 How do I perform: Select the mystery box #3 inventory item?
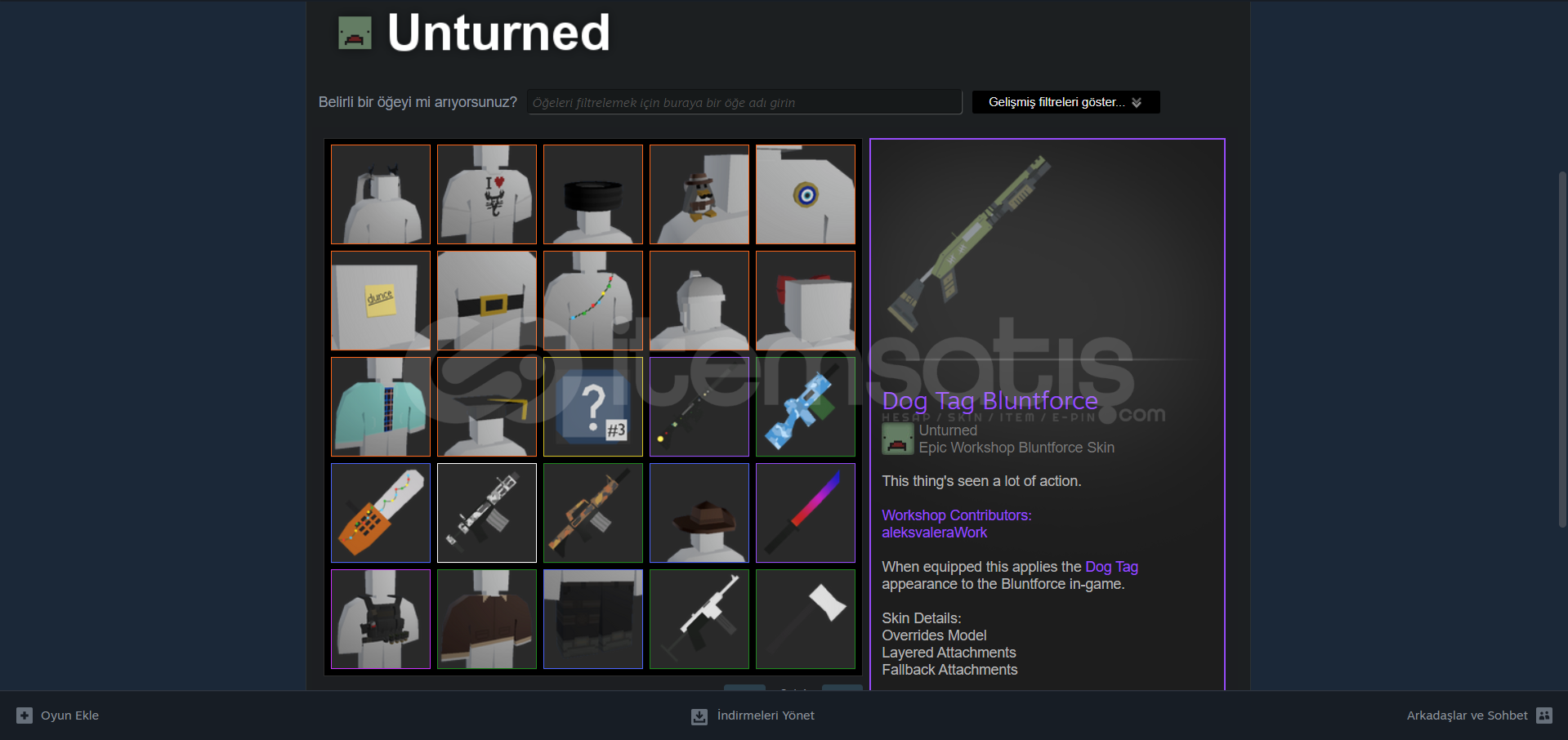click(x=593, y=407)
